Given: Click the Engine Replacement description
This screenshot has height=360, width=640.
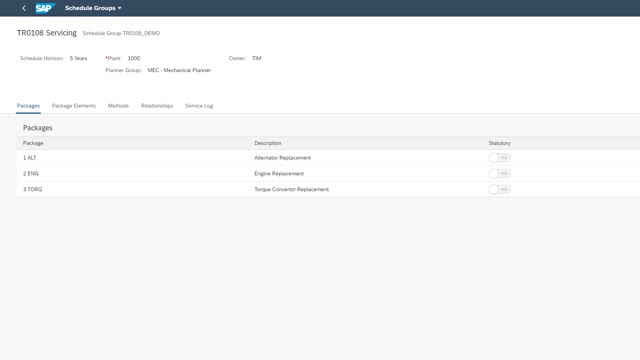Looking at the screenshot, I should 279,173.
